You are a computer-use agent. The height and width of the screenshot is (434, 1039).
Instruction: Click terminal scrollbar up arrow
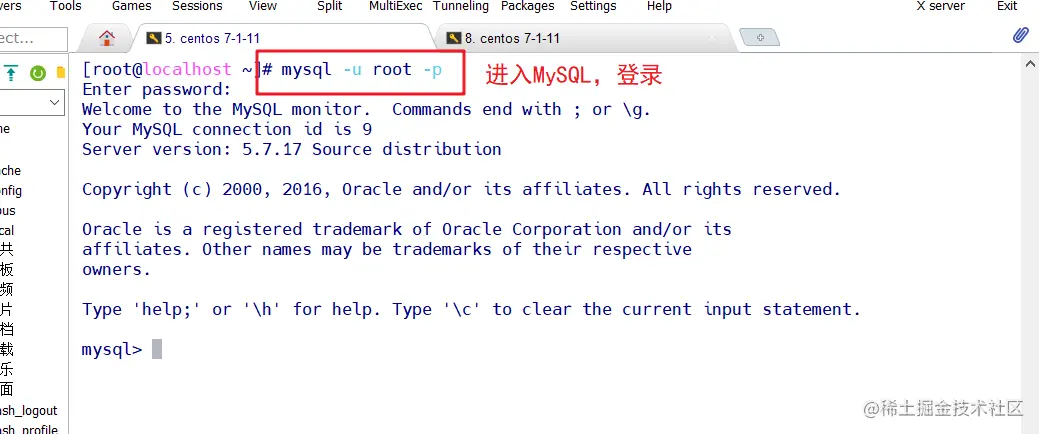click(1030, 64)
